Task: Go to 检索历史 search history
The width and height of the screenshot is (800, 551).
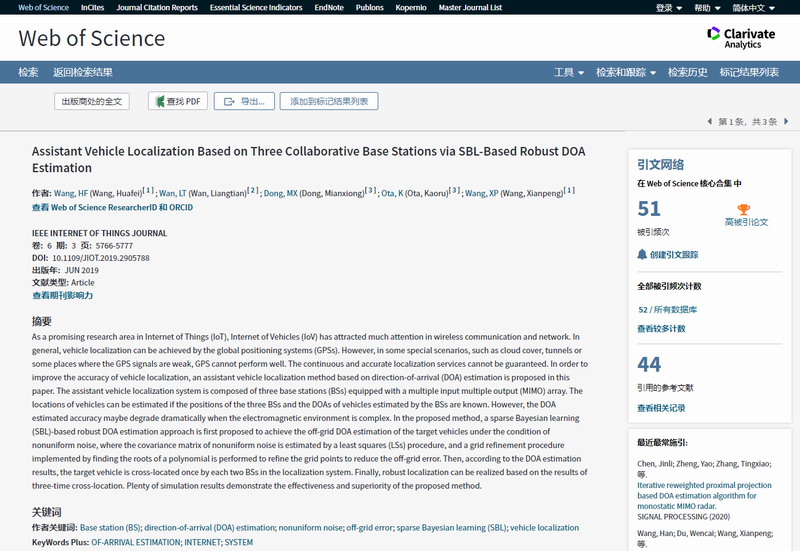Action: click(x=687, y=72)
